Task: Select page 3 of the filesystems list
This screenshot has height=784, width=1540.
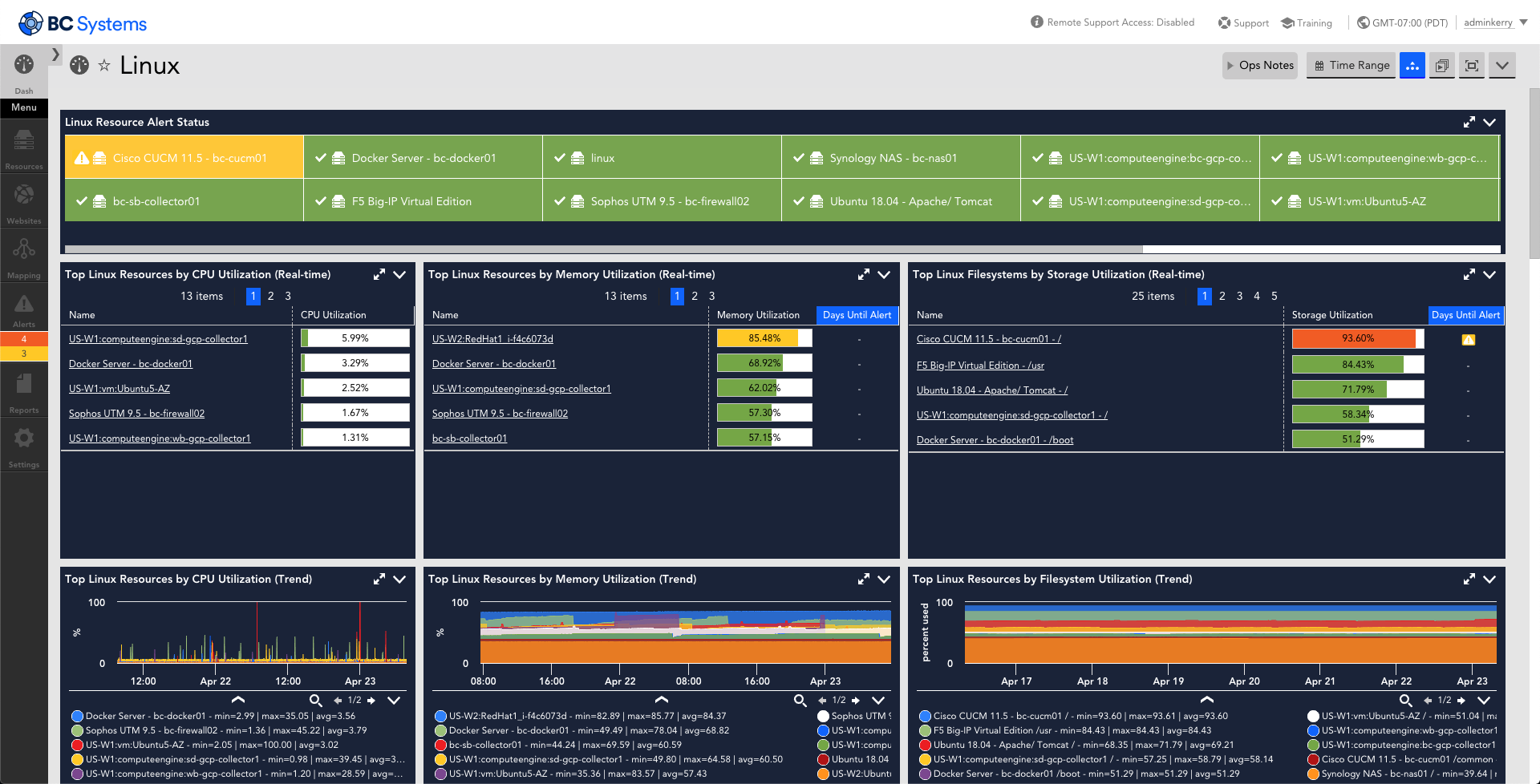Action: (x=1239, y=296)
